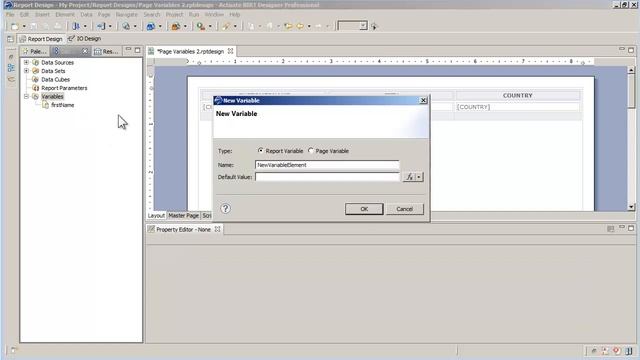Open the File menu
Viewport: 640px width, 360px height.
click(10, 14)
